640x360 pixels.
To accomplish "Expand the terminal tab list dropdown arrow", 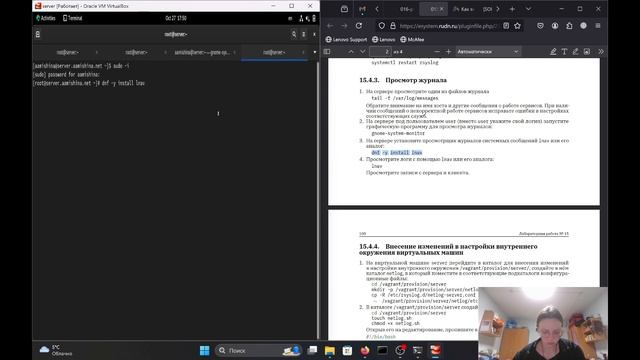I will 314,52.
